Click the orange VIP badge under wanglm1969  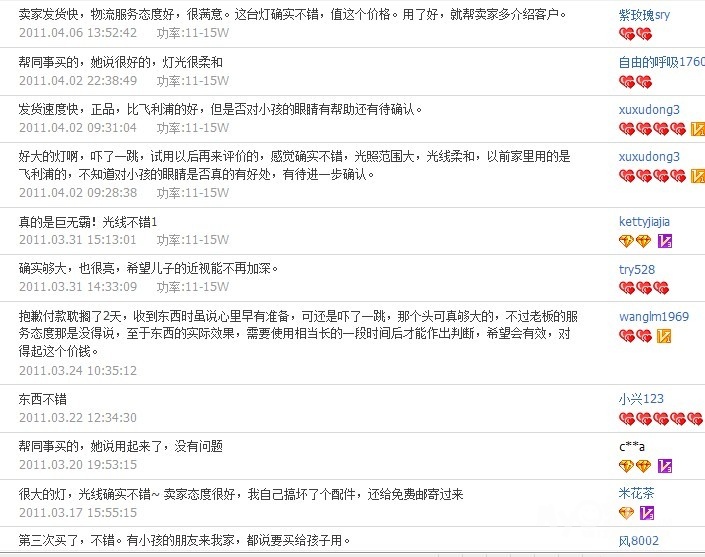664,336
